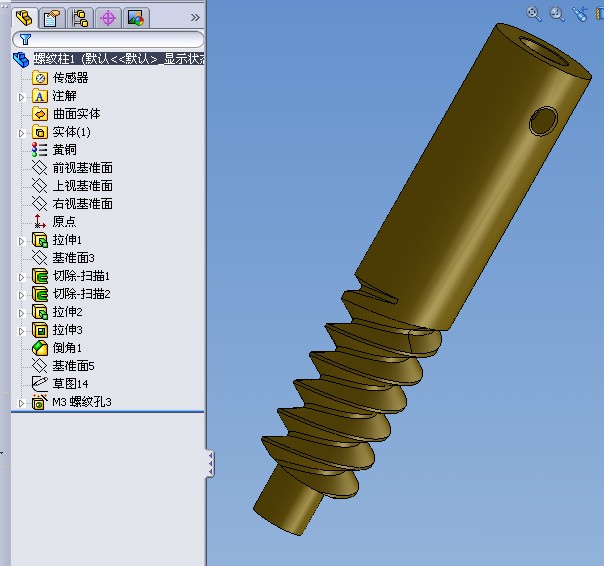Screen dimensions: 604x566
Task: Click the sensors folder icon
Action: click(40, 78)
